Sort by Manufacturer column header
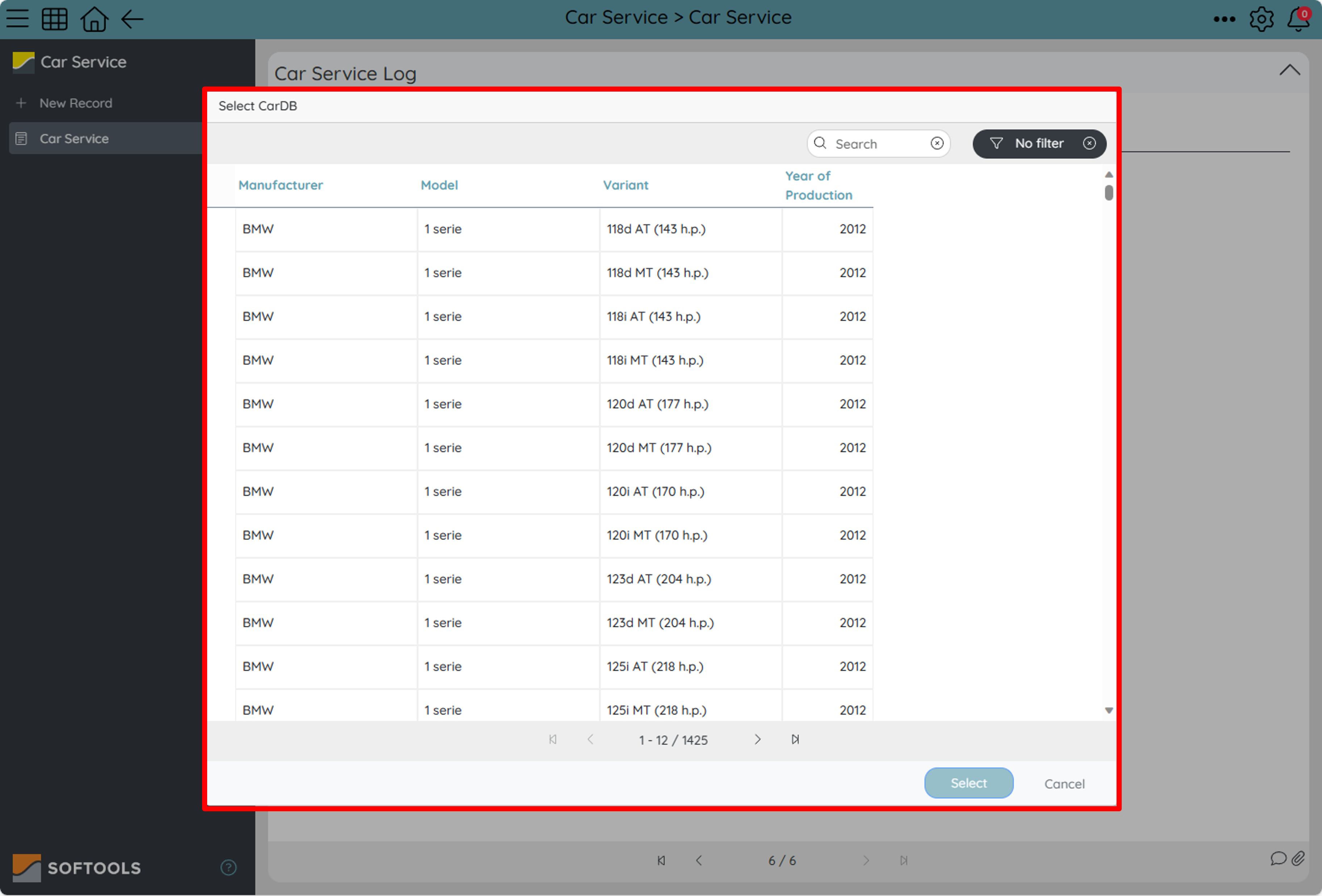This screenshot has width=1322, height=896. pos(280,185)
